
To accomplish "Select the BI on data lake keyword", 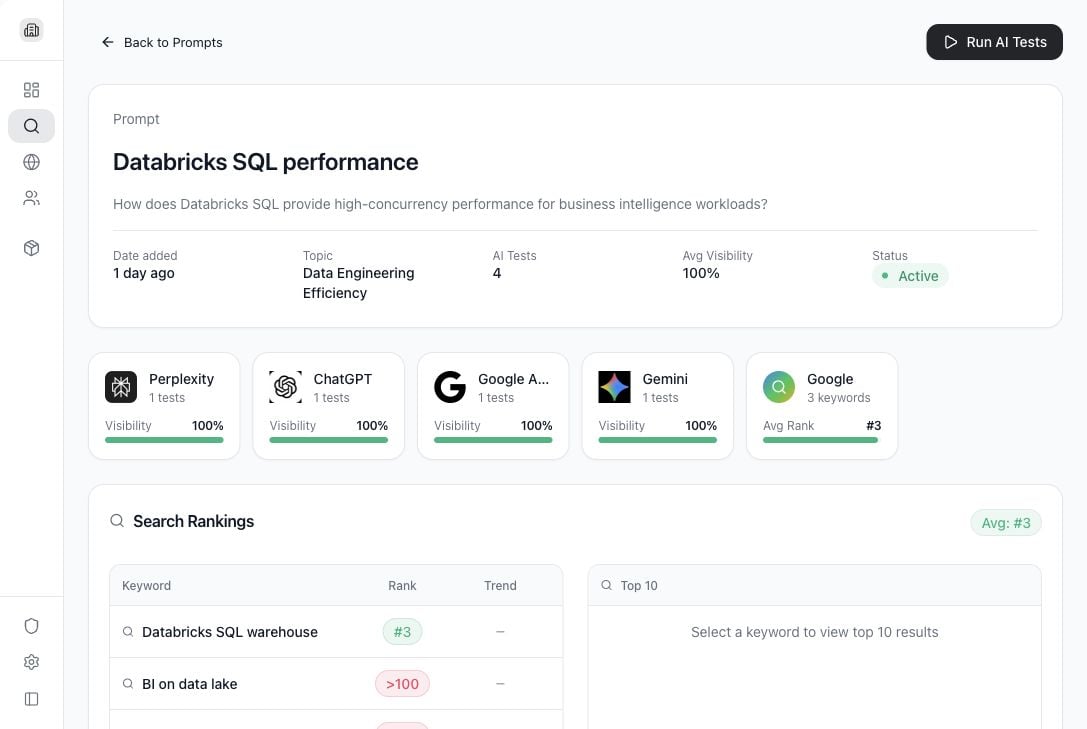I will click(189, 684).
